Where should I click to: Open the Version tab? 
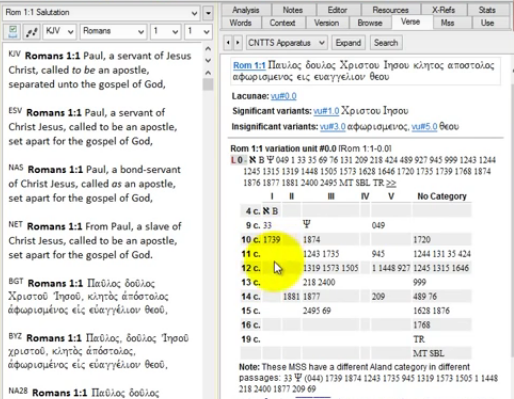[326, 23]
